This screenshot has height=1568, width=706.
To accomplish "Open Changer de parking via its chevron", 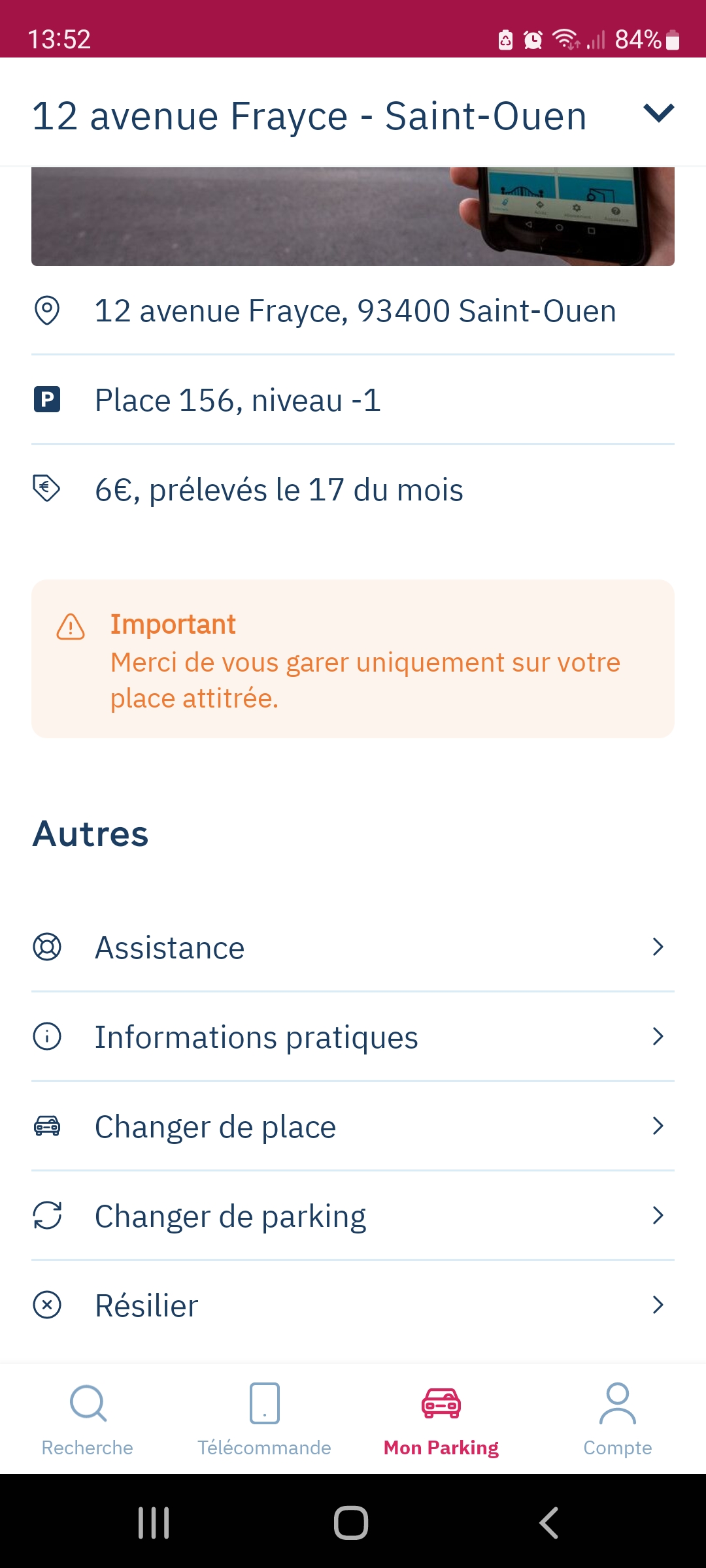I will tap(658, 1215).
